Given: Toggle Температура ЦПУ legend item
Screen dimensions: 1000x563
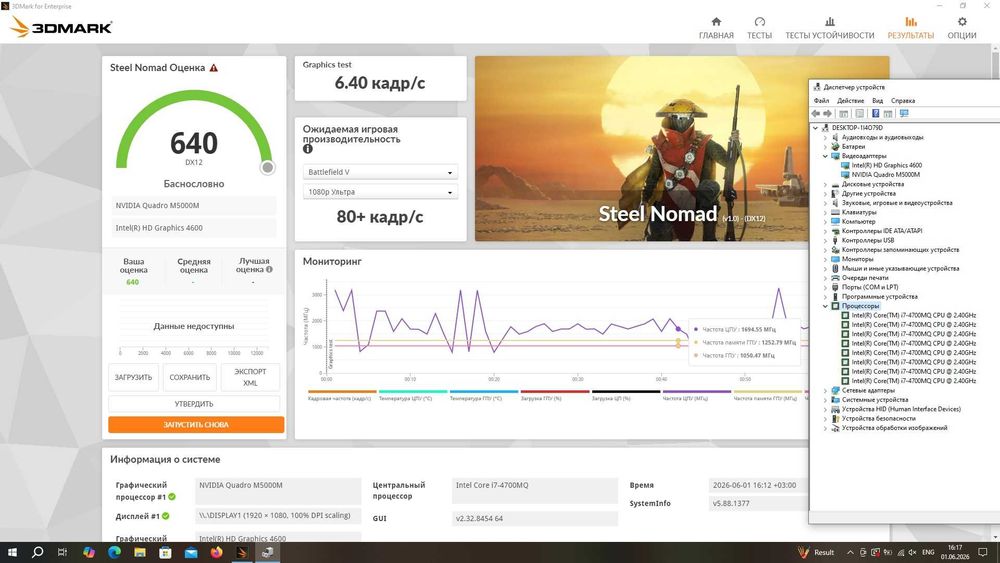Looking at the screenshot, I should click(x=412, y=395).
